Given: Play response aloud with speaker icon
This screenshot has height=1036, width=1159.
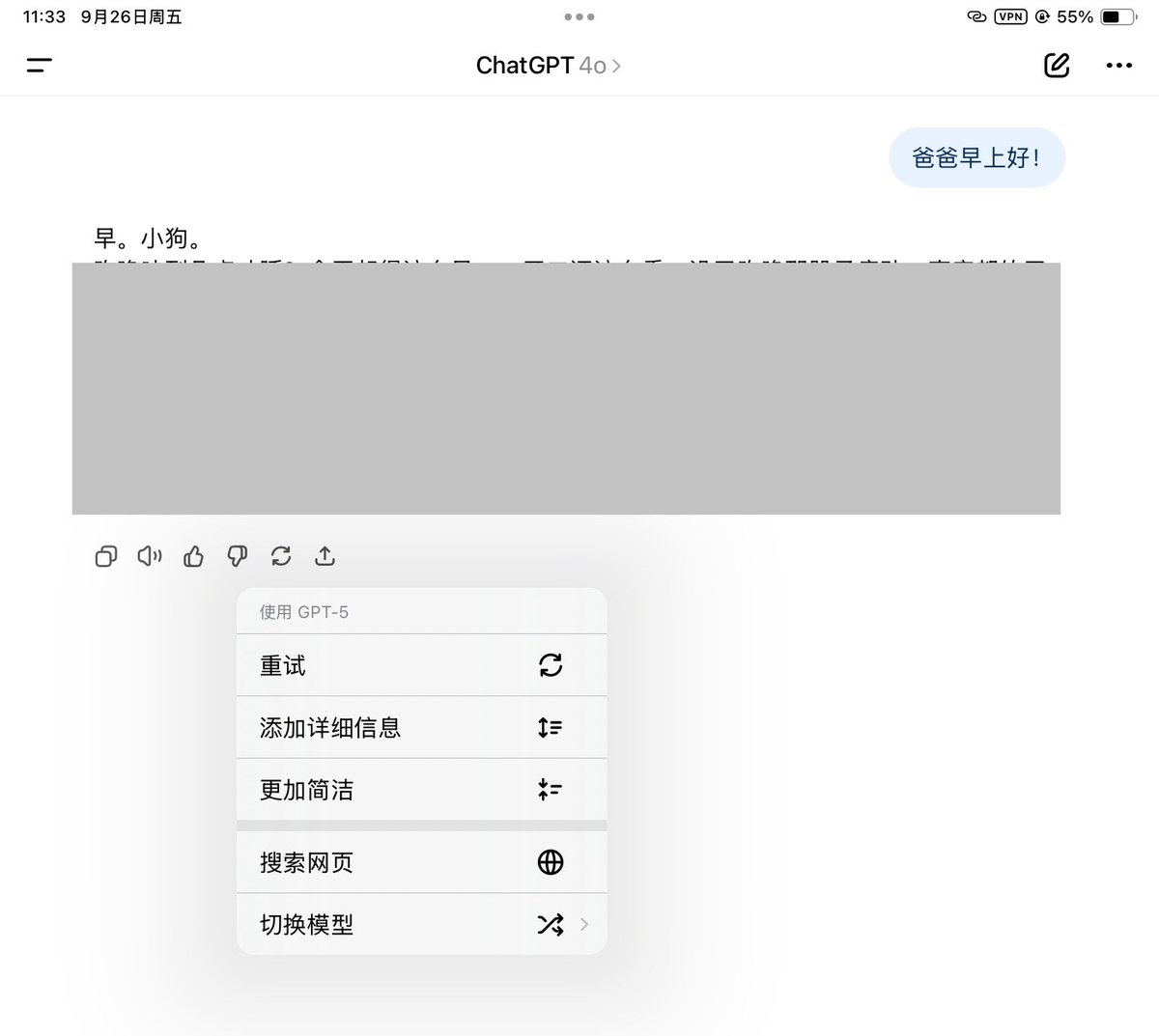Looking at the screenshot, I should point(150,556).
